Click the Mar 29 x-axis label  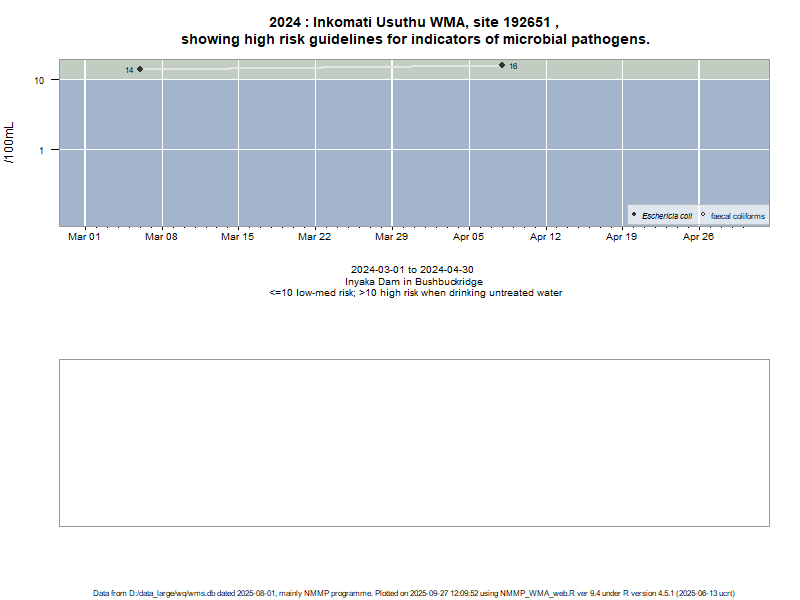(x=391, y=237)
